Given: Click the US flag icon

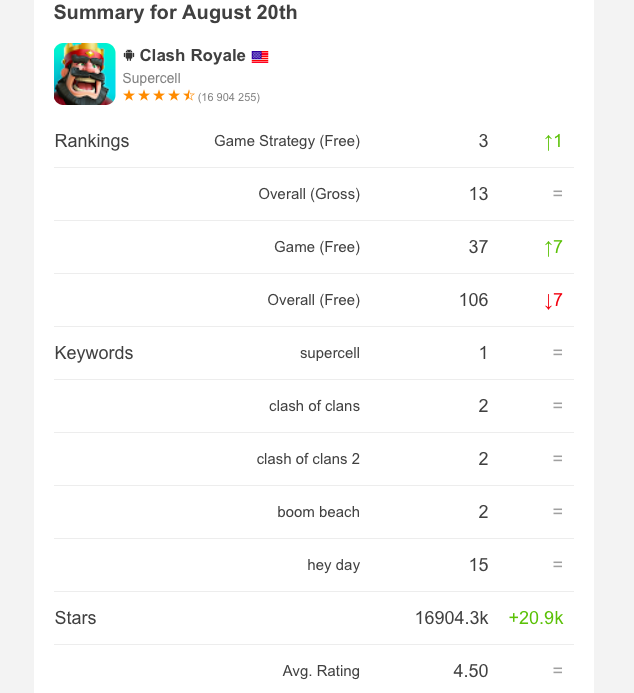Looking at the screenshot, I should tap(260, 57).
